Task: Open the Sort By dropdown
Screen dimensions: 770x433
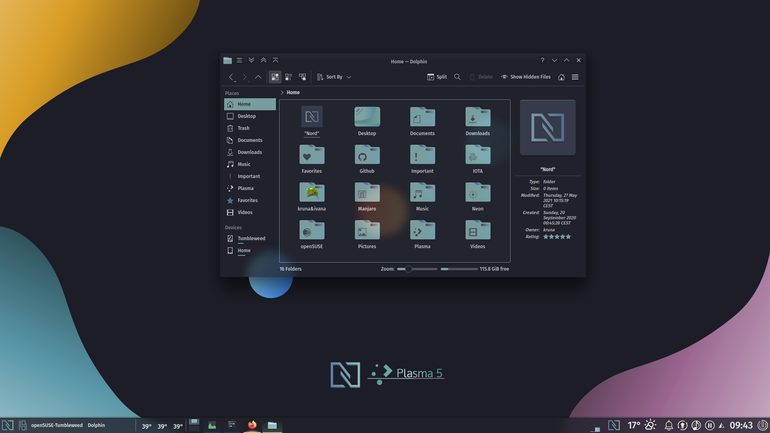Action: [334, 77]
